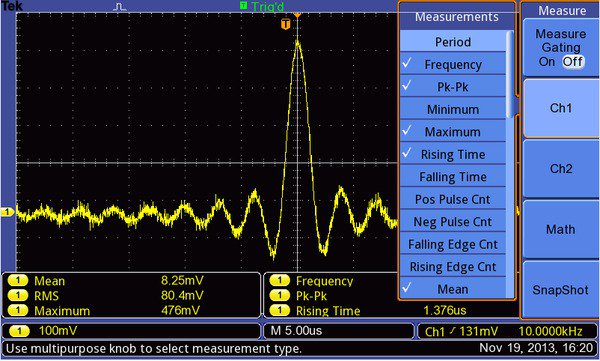
Task: Uncheck the Mean entry in measurements list
Action: tap(453, 289)
